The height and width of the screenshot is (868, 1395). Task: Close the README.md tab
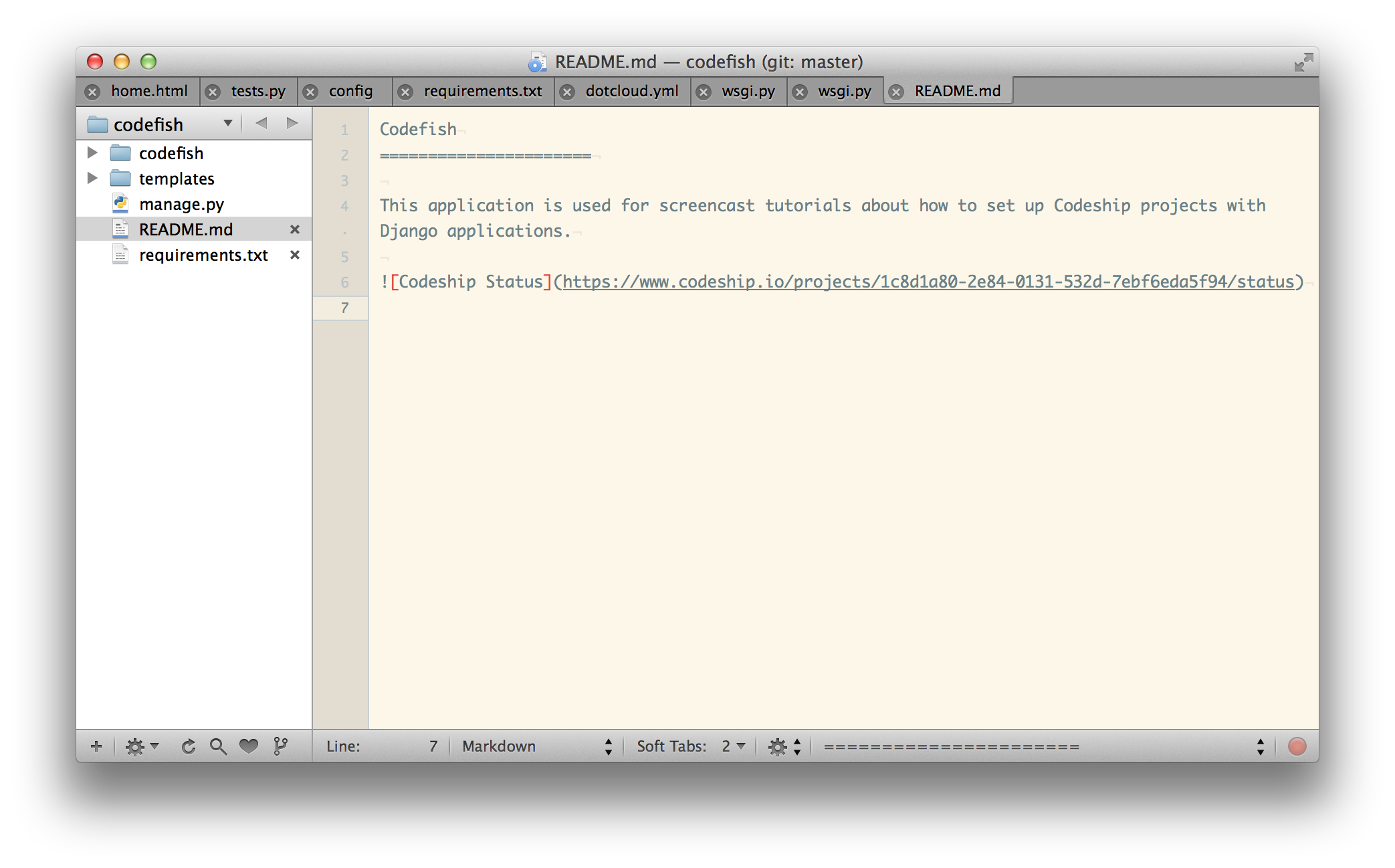897,92
